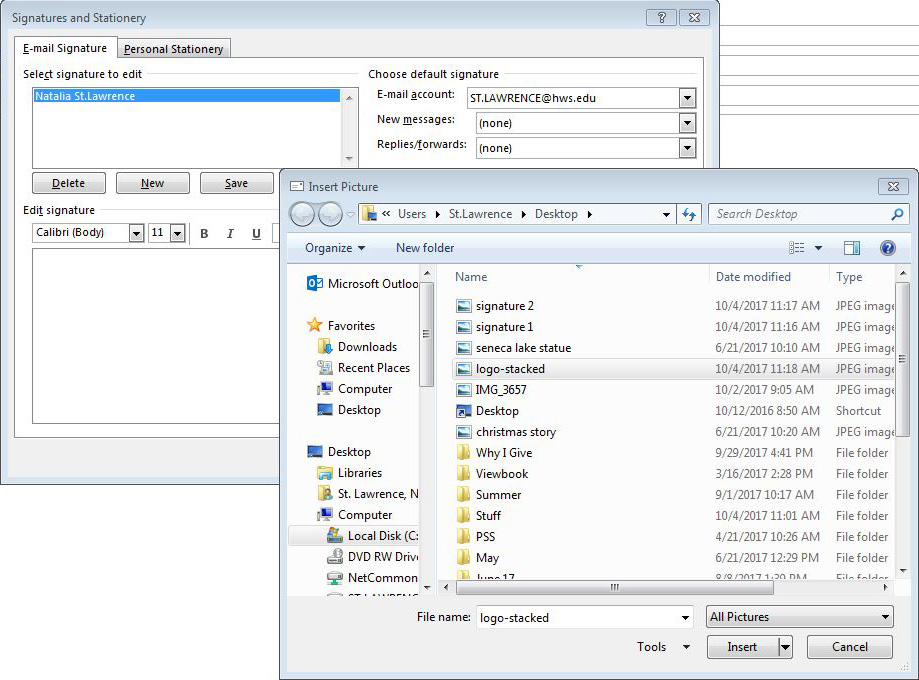Close the Insert Picture dialog
Screen dimensions: 919x680
pyautogui.click(x=893, y=186)
